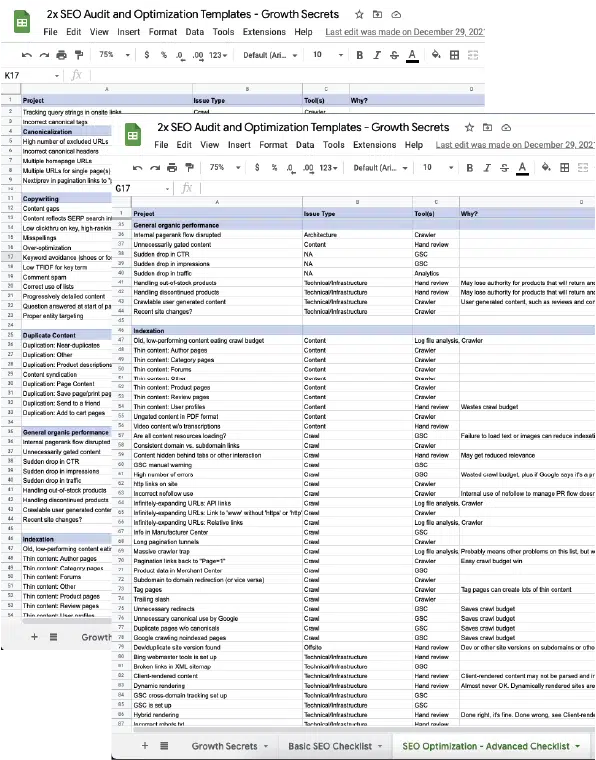Open fill color picker in the front window
Screen dimensions: 596x760
click(x=546, y=167)
